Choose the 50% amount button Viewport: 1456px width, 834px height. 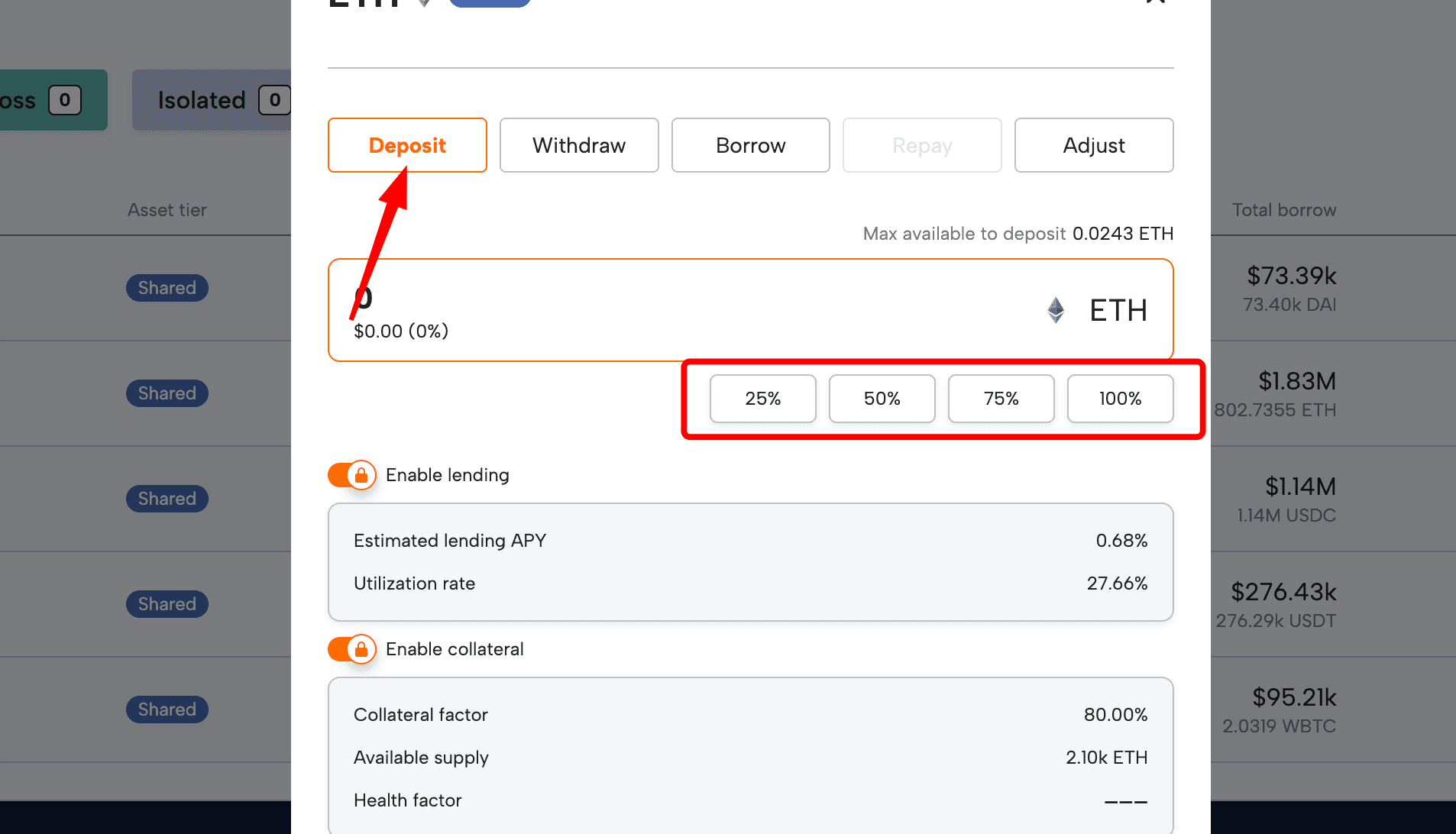tap(882, 399)
